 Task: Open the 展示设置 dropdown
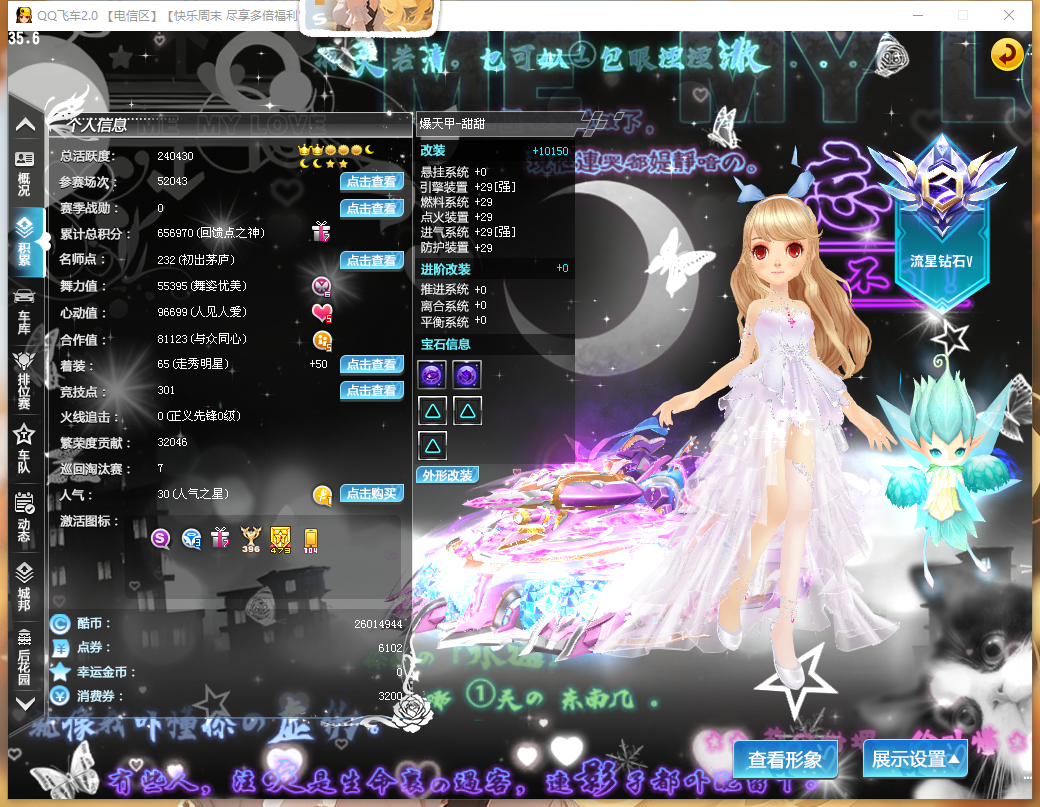point(915,759)
